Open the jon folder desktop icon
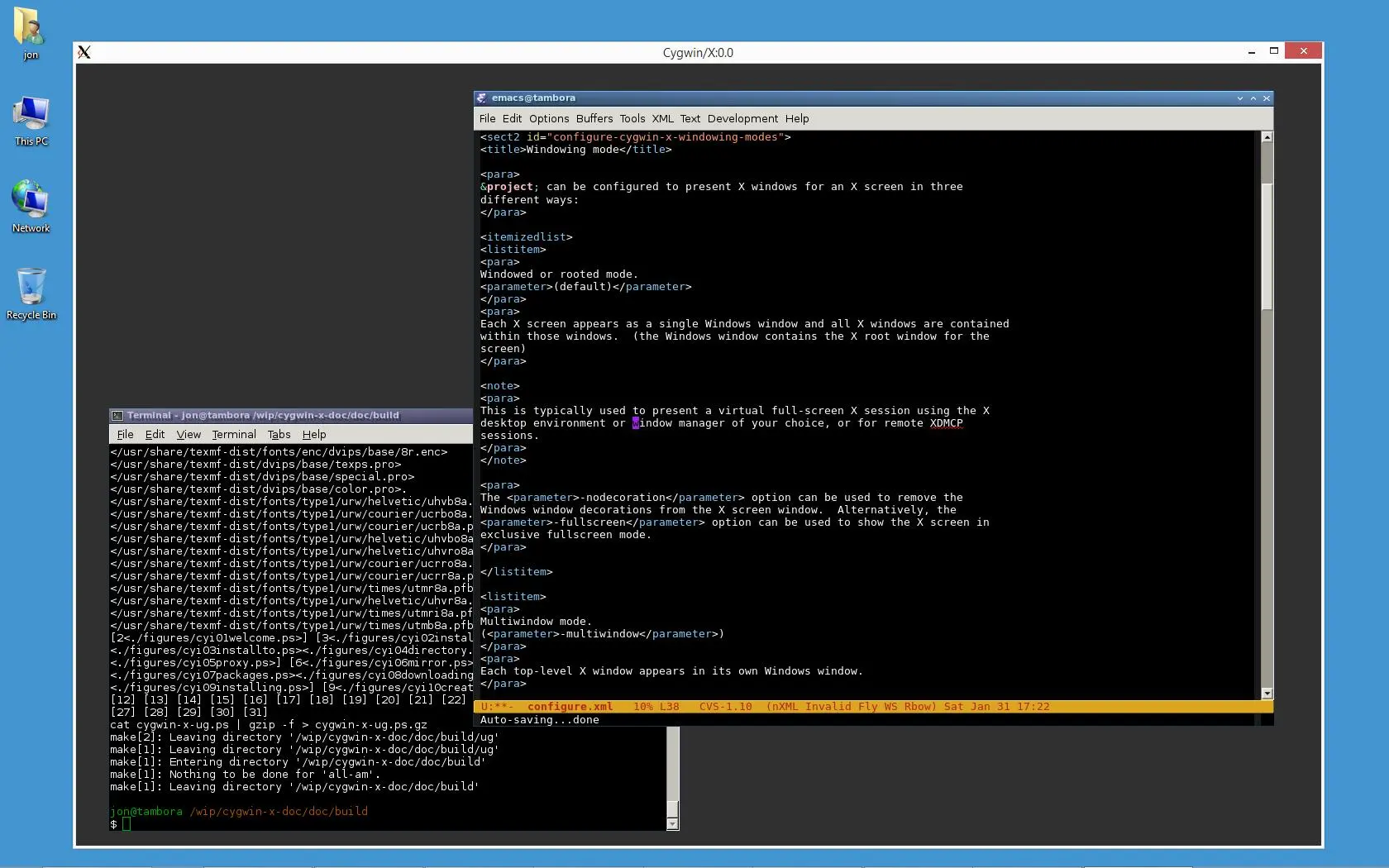This screenshot has height=868, width=1389. tap(30, 33)
